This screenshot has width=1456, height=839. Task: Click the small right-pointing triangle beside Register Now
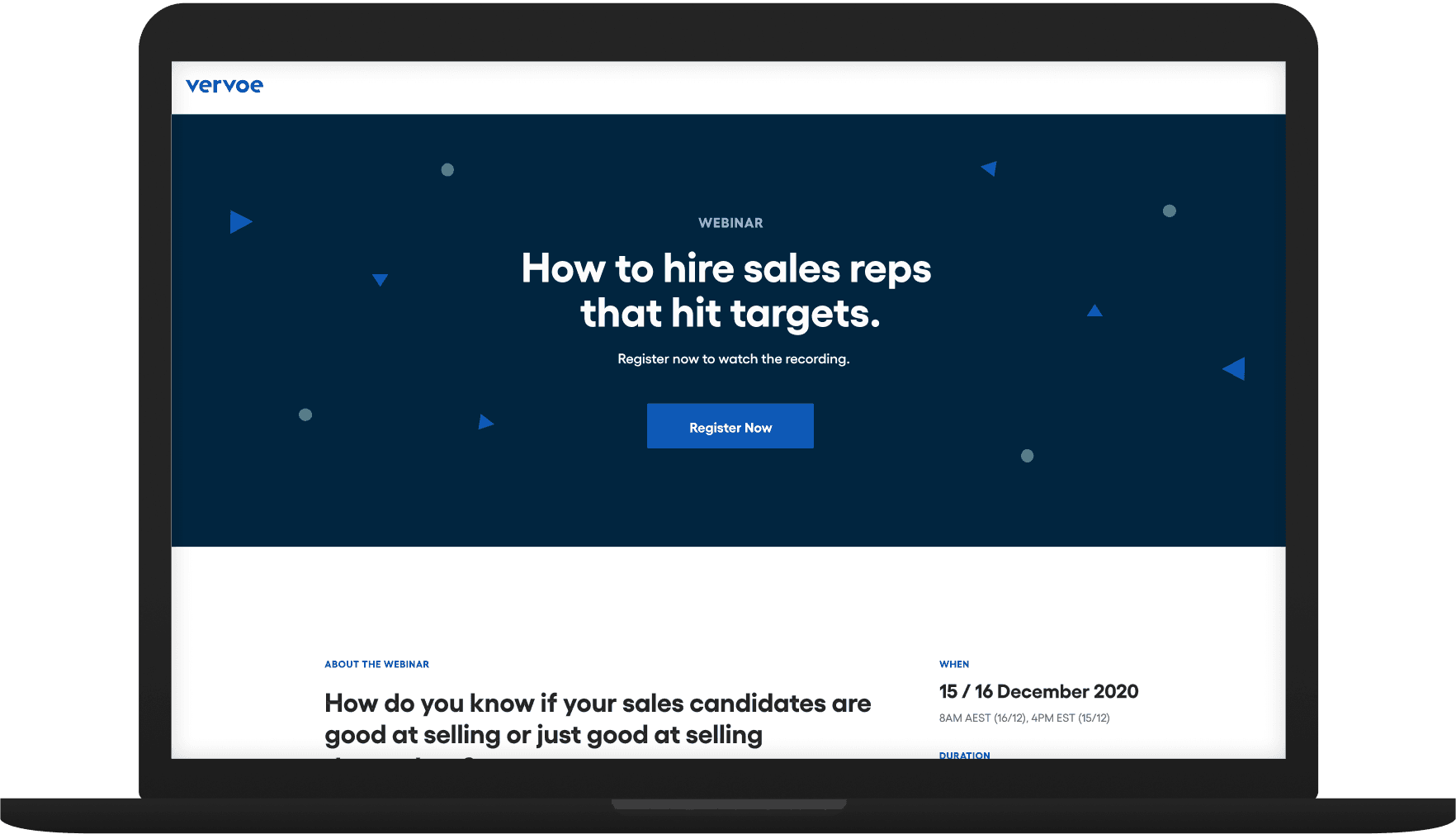(485, 422)
